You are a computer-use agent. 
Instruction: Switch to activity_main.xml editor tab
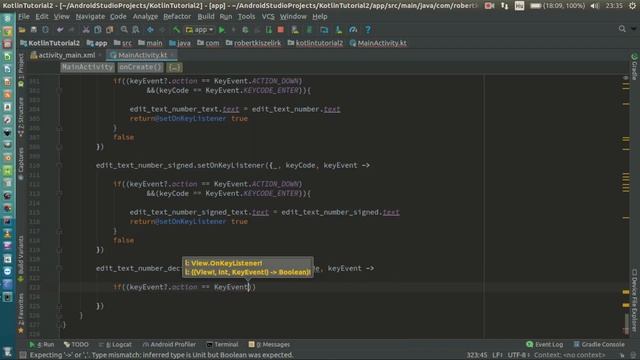[66, 55]
